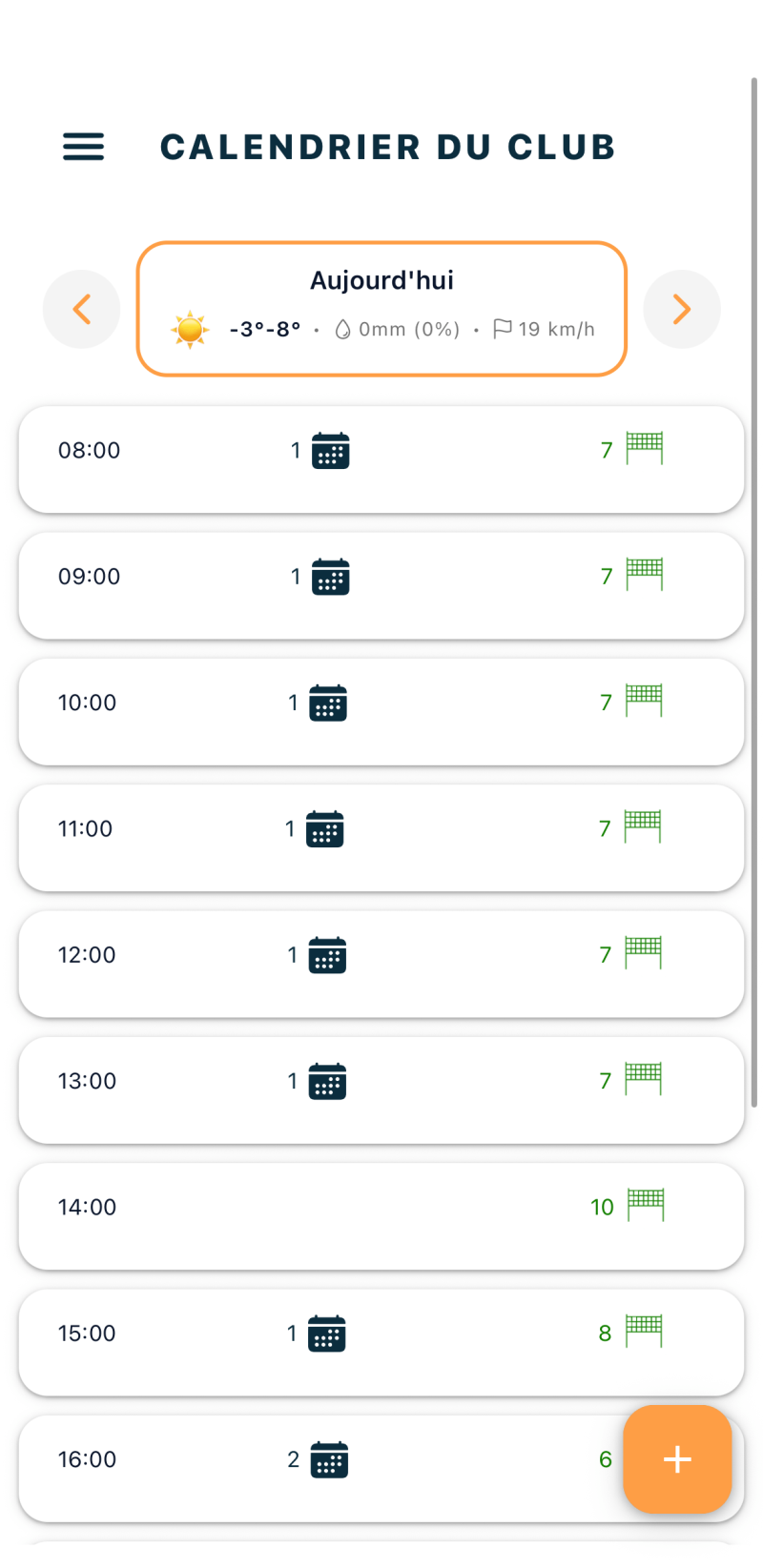This screenshot has height=1568, width=763.
Task: Click the calendar icon in the 10:00 row
Action: coord(328,703)
